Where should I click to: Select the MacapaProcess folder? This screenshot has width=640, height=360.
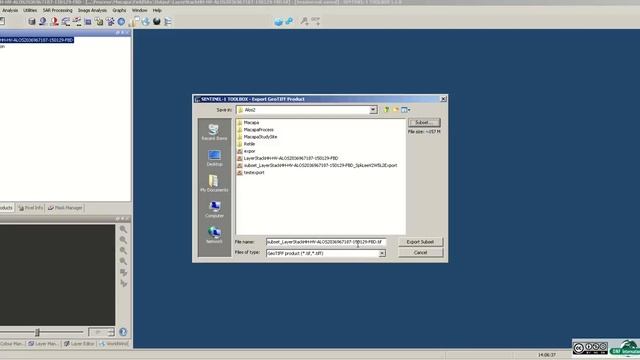coord(255,130)
